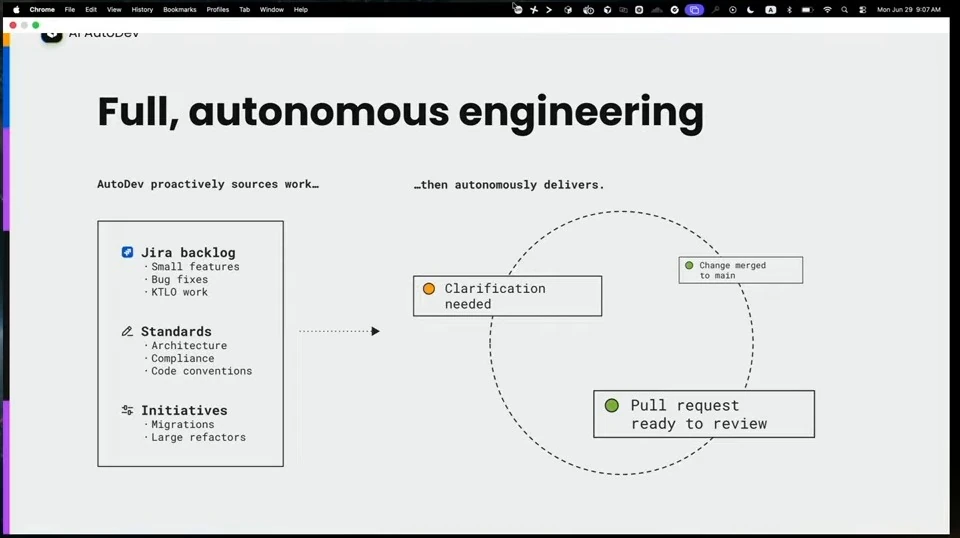Viewport: 960px width, 538px height.
Task: Click the blue Jira backlog icon
Action: click(127, 252)
